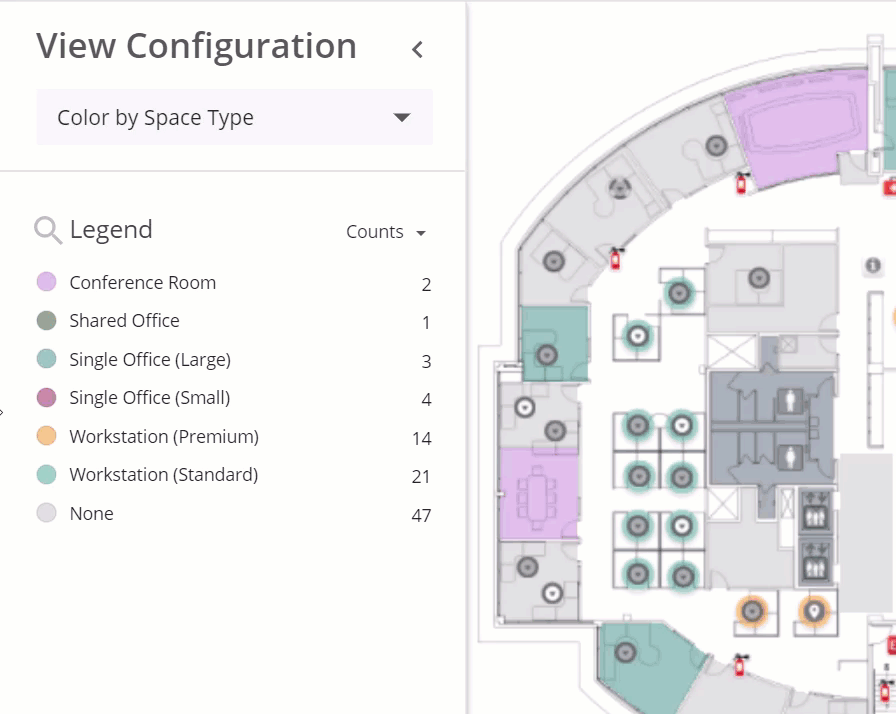
Task: Click the purple Conference Room color swatch
Action: pyautogui.click(x=46, y=282)
